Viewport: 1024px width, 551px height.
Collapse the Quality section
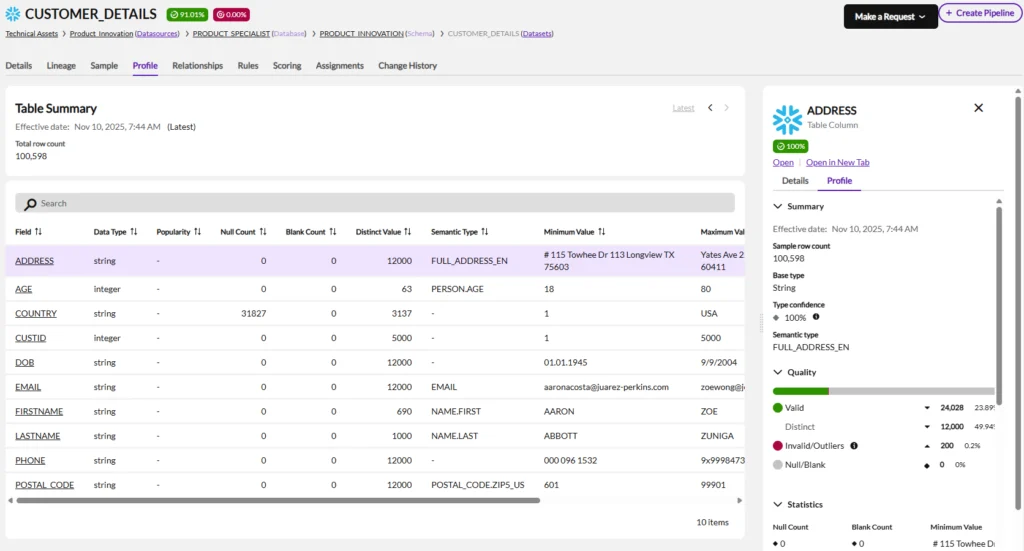[x=778, y=372]
